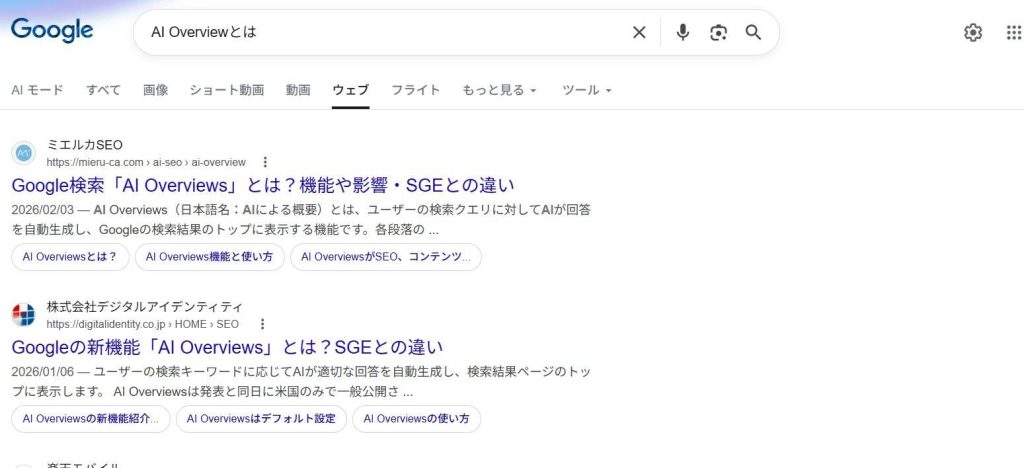
Task: Expand the ツール dropdown
Action: (586, 90)
